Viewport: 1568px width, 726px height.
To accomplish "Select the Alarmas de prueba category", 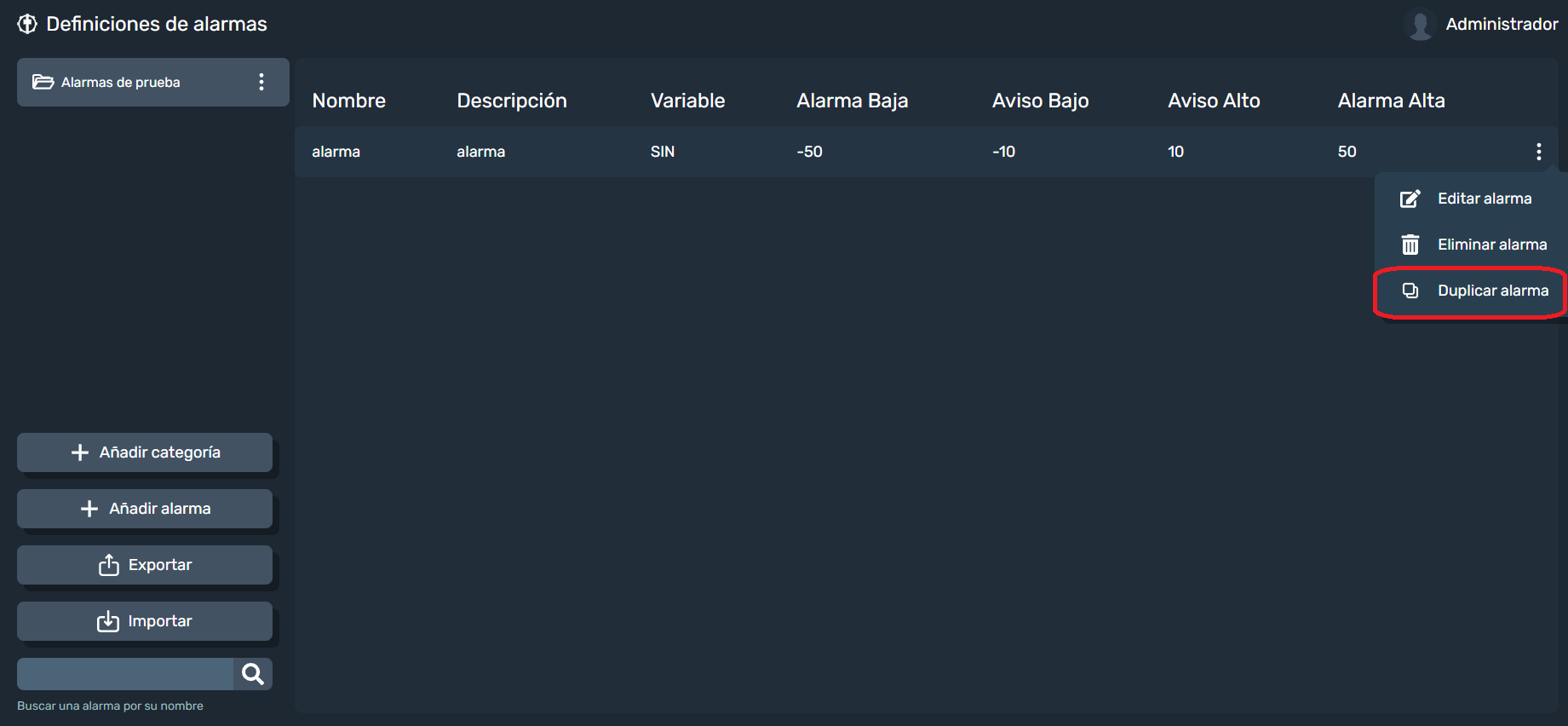I will pos(153,82).
